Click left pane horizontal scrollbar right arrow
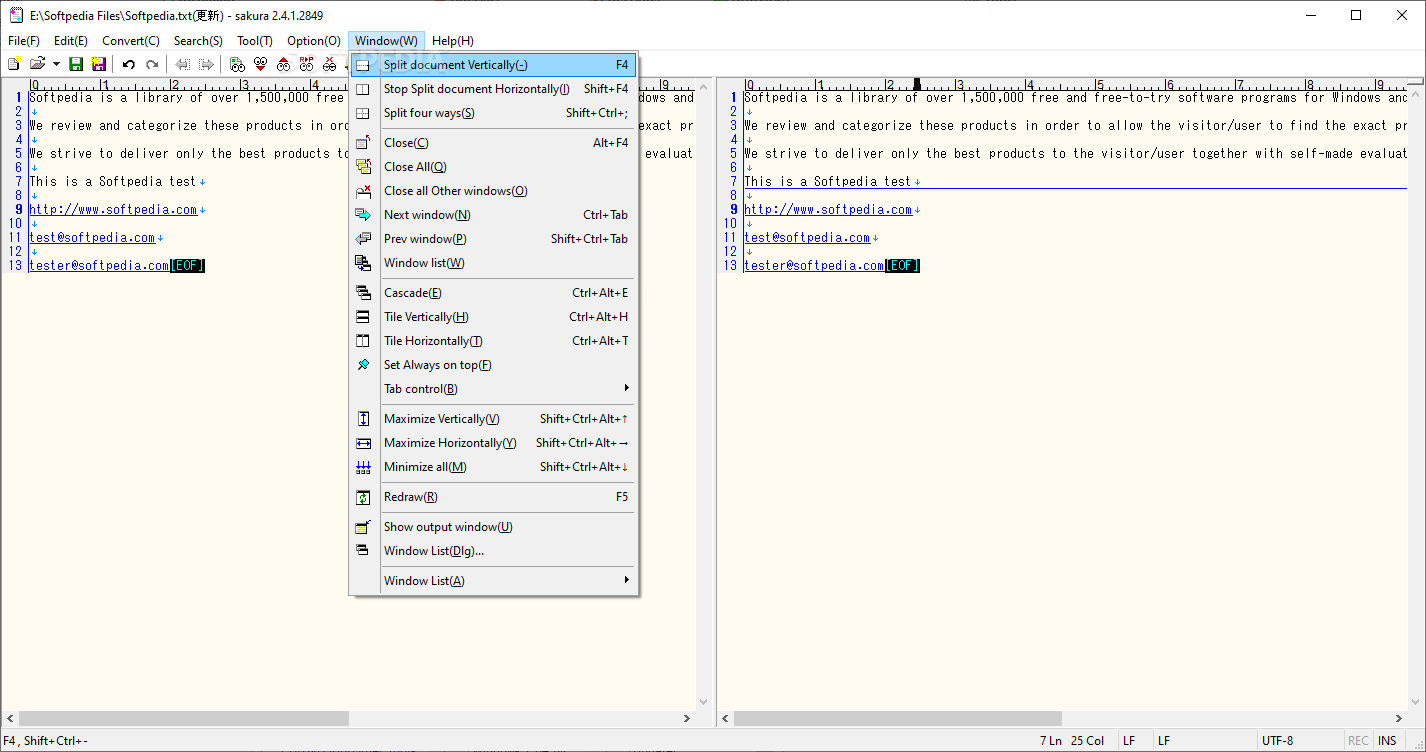The width and height of the screenshot is (1426, 752). tap(687, 719)
